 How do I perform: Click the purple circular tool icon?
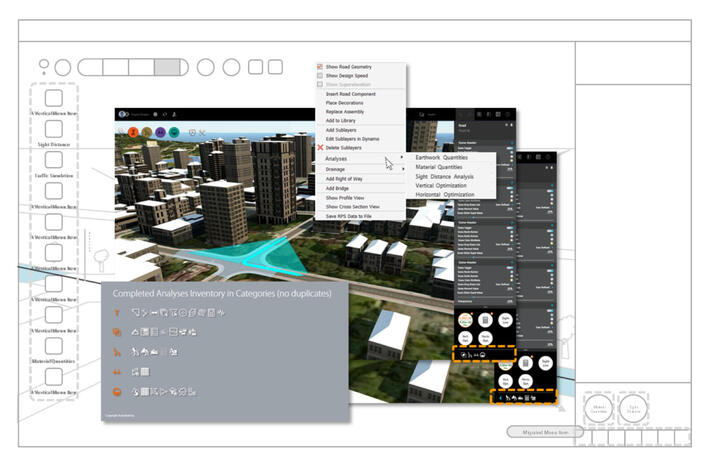point(160,131)
